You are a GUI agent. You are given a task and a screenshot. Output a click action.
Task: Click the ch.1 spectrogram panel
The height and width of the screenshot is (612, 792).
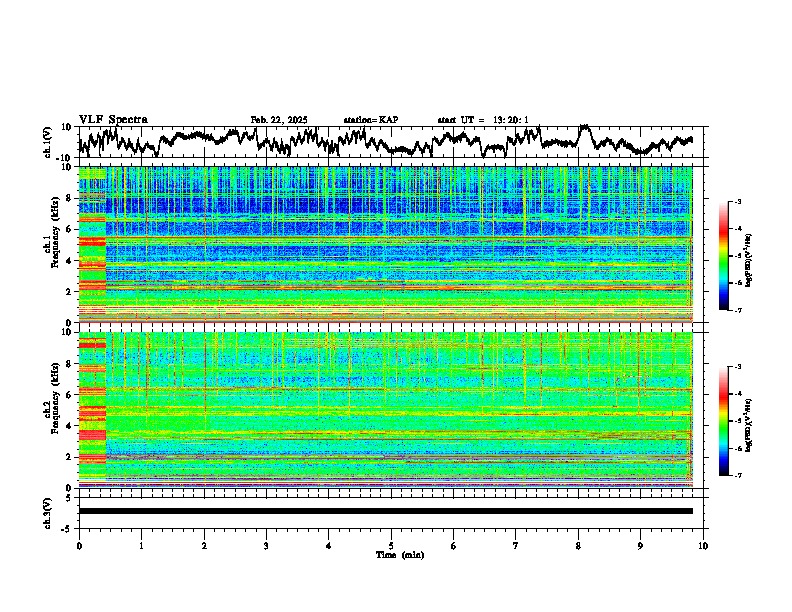click(385, 244)
